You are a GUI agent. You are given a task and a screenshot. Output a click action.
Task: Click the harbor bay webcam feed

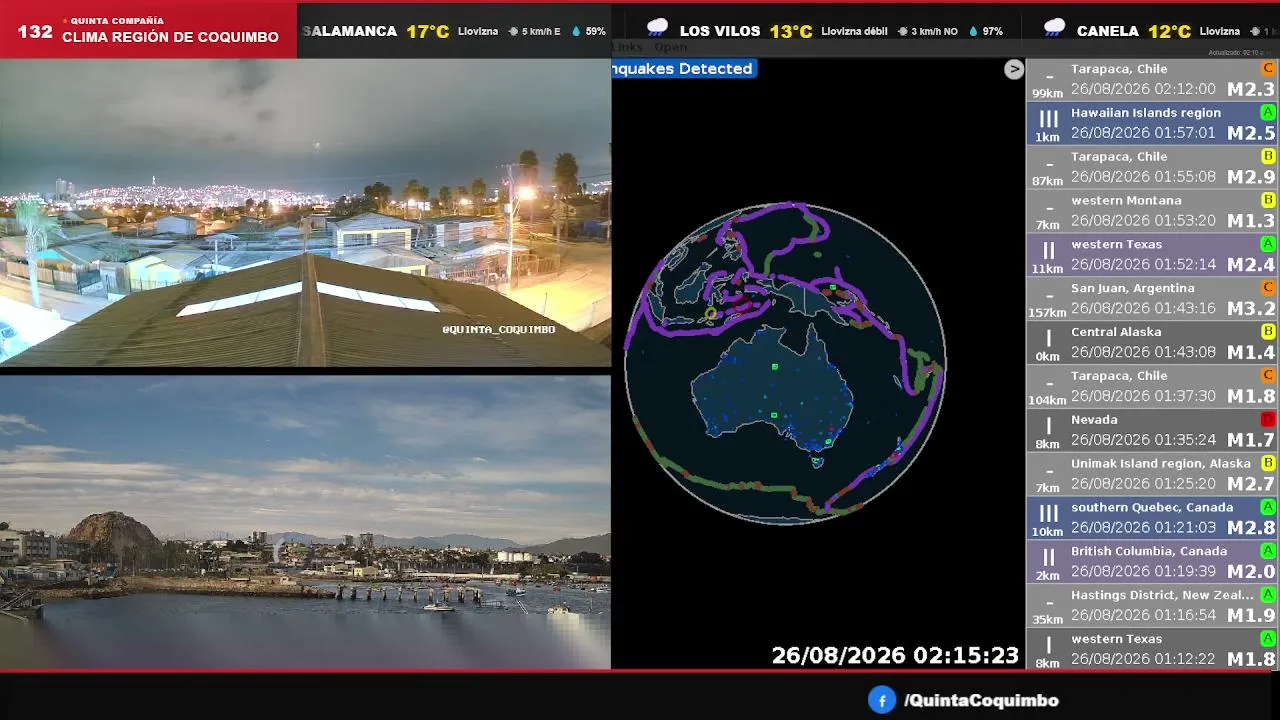(x=305, y=522)
